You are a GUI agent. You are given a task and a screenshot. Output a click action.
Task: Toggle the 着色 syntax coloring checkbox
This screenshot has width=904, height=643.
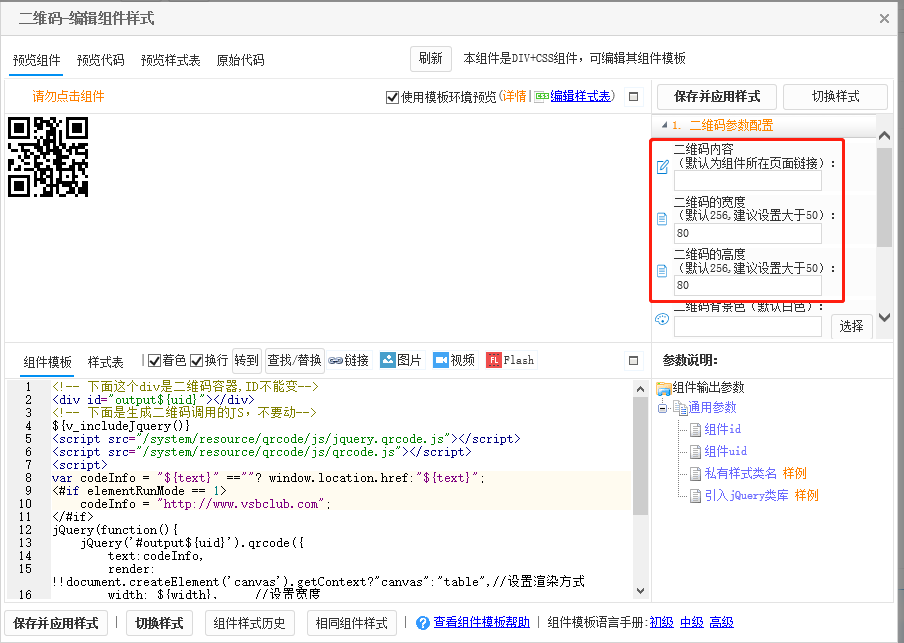pyautogui.click(x=154, y=360)
